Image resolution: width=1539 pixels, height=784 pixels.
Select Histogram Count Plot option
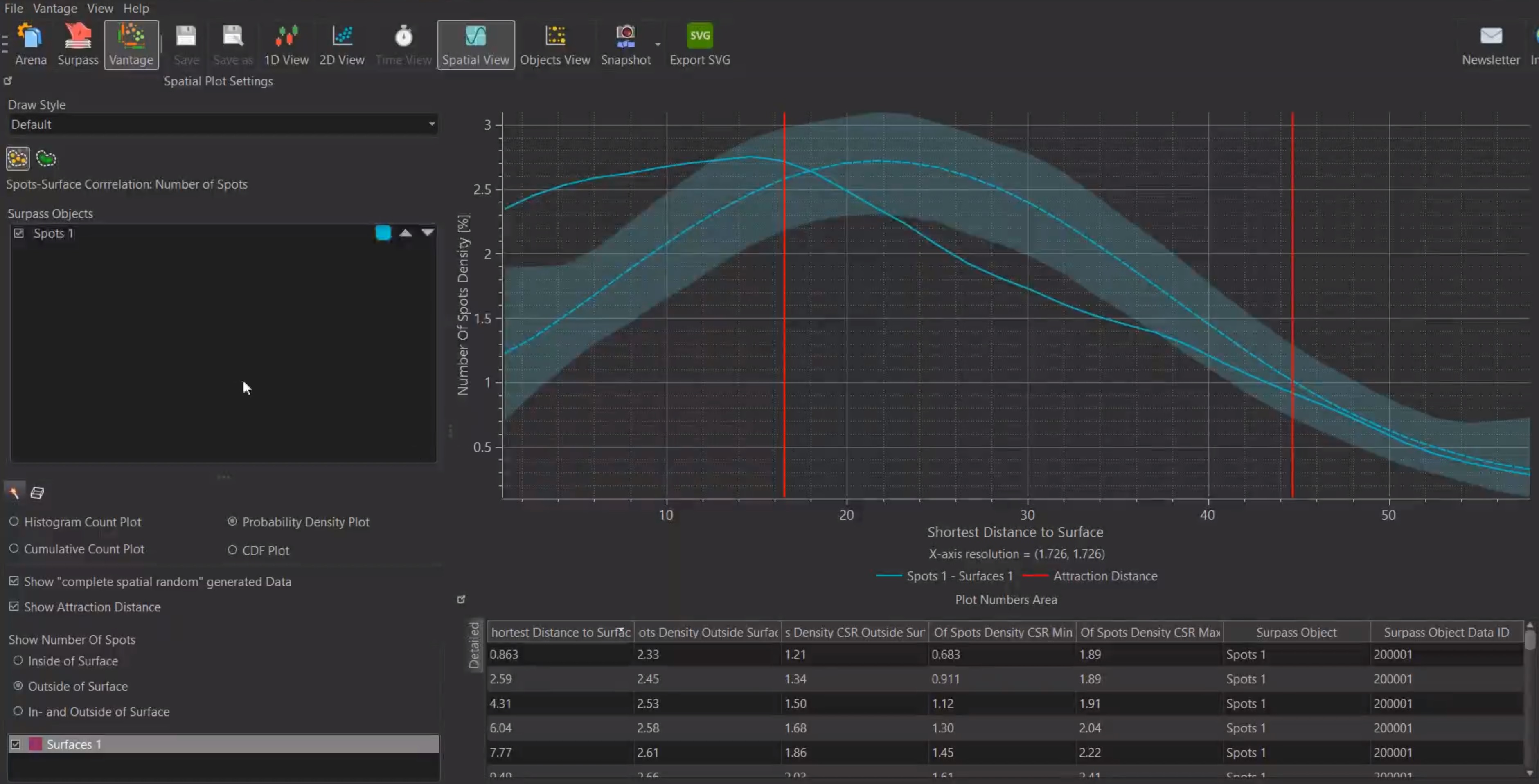(14, 521)
